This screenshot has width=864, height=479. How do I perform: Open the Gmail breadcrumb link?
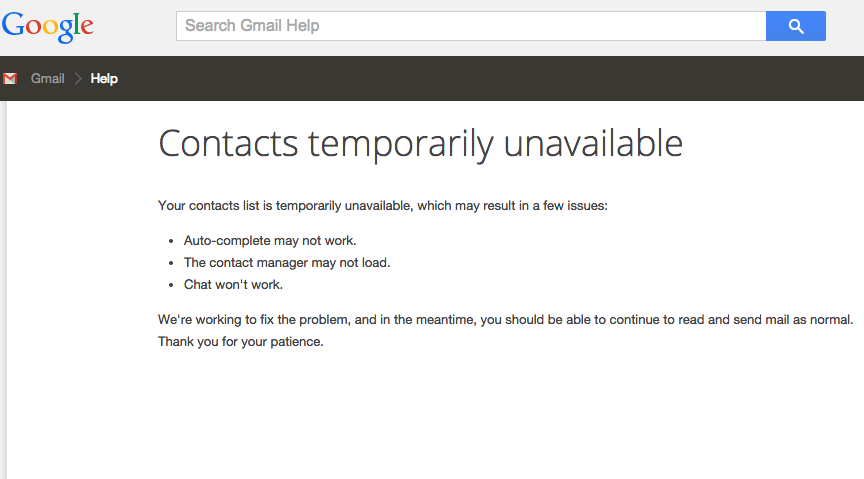click(47, 78)
